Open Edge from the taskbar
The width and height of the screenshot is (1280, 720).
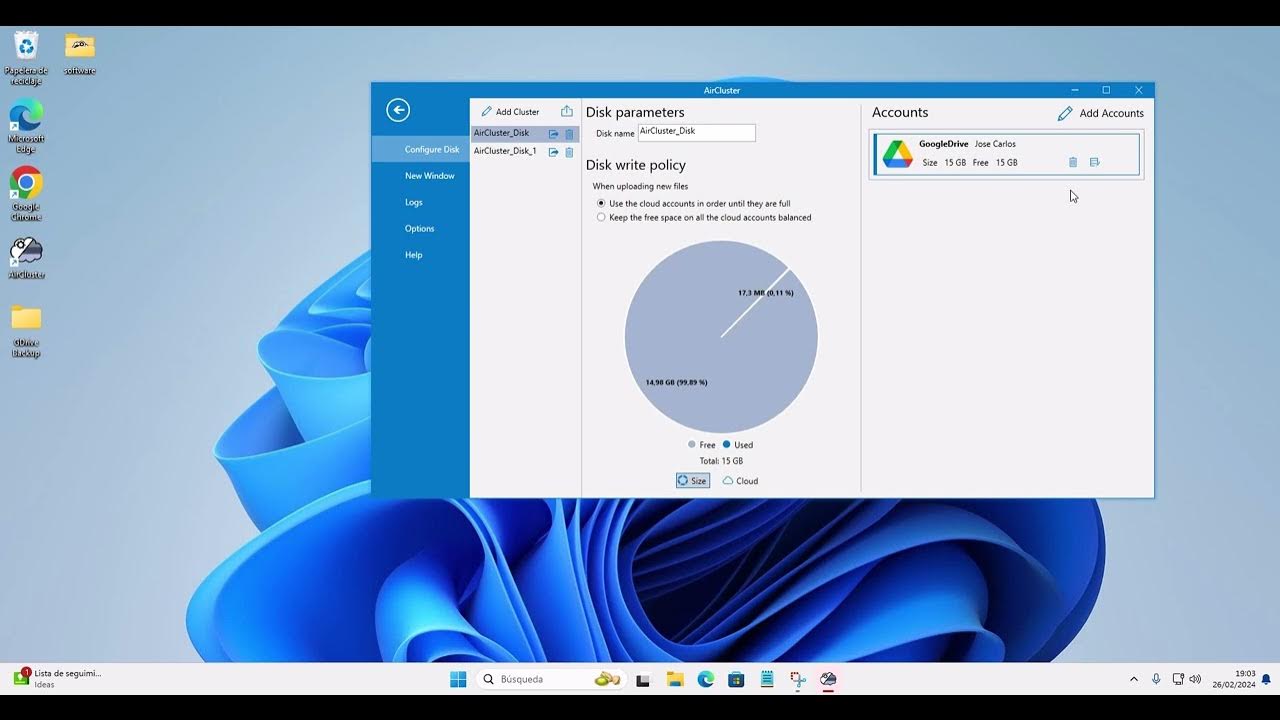(705, 680)
